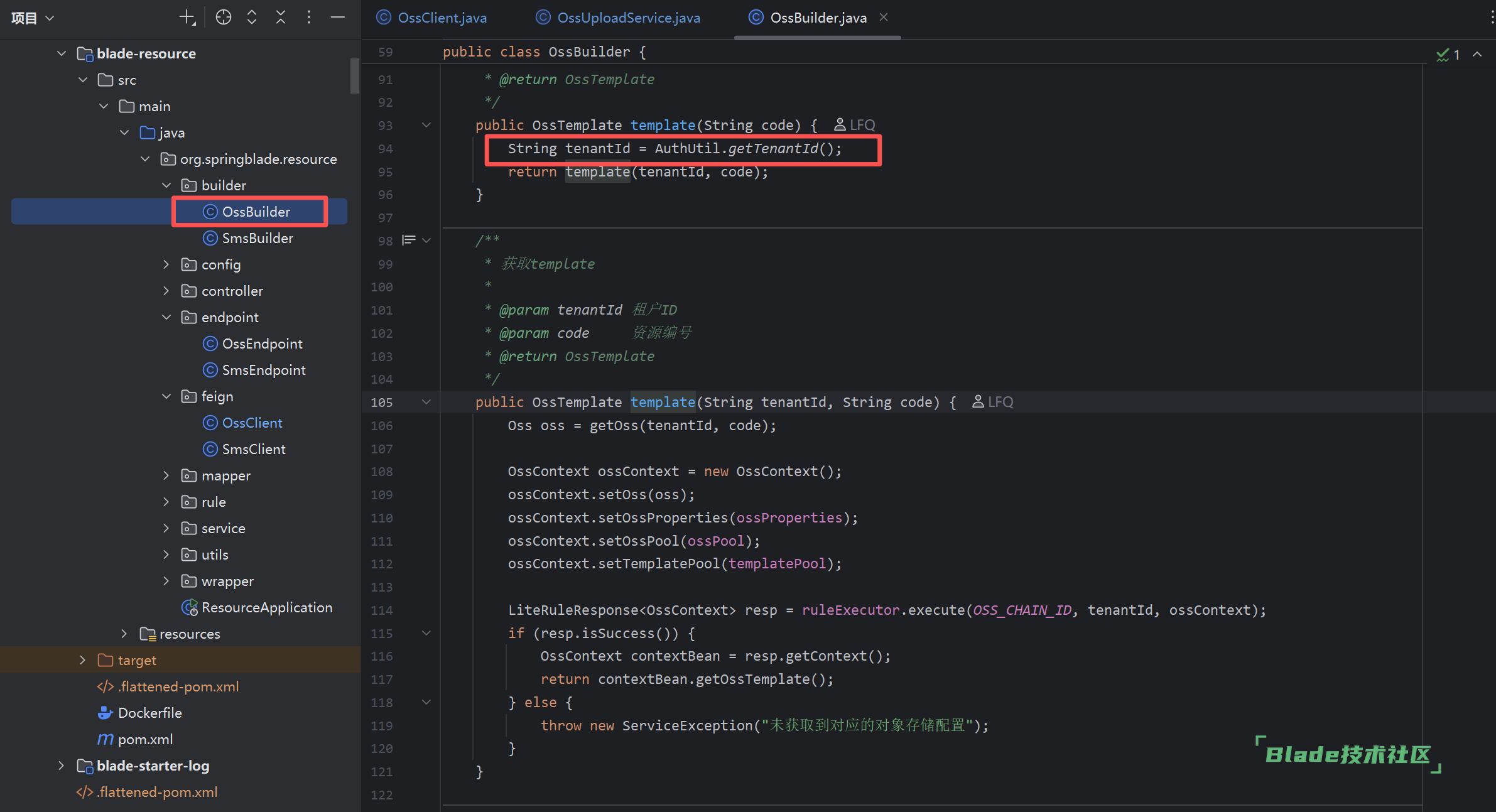Click the expand all tree icon
Image resolution: width=1496 pixels, height=812 pixels.
pyautogui.click(x=252, y=18)
